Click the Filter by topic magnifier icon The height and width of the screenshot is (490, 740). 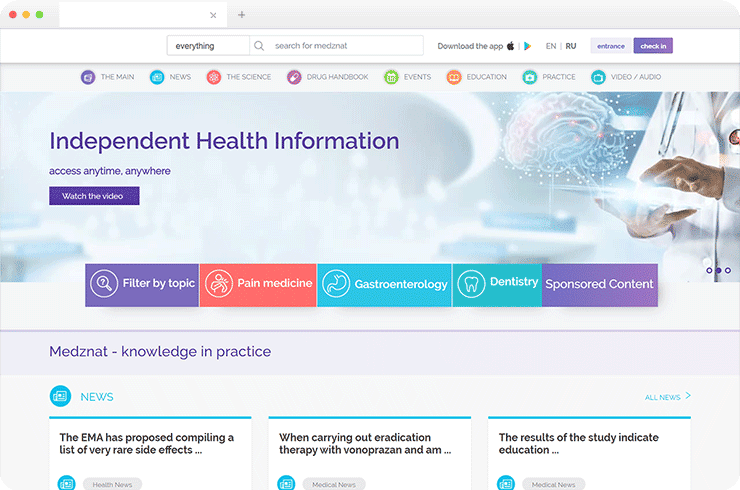[104, 283]
